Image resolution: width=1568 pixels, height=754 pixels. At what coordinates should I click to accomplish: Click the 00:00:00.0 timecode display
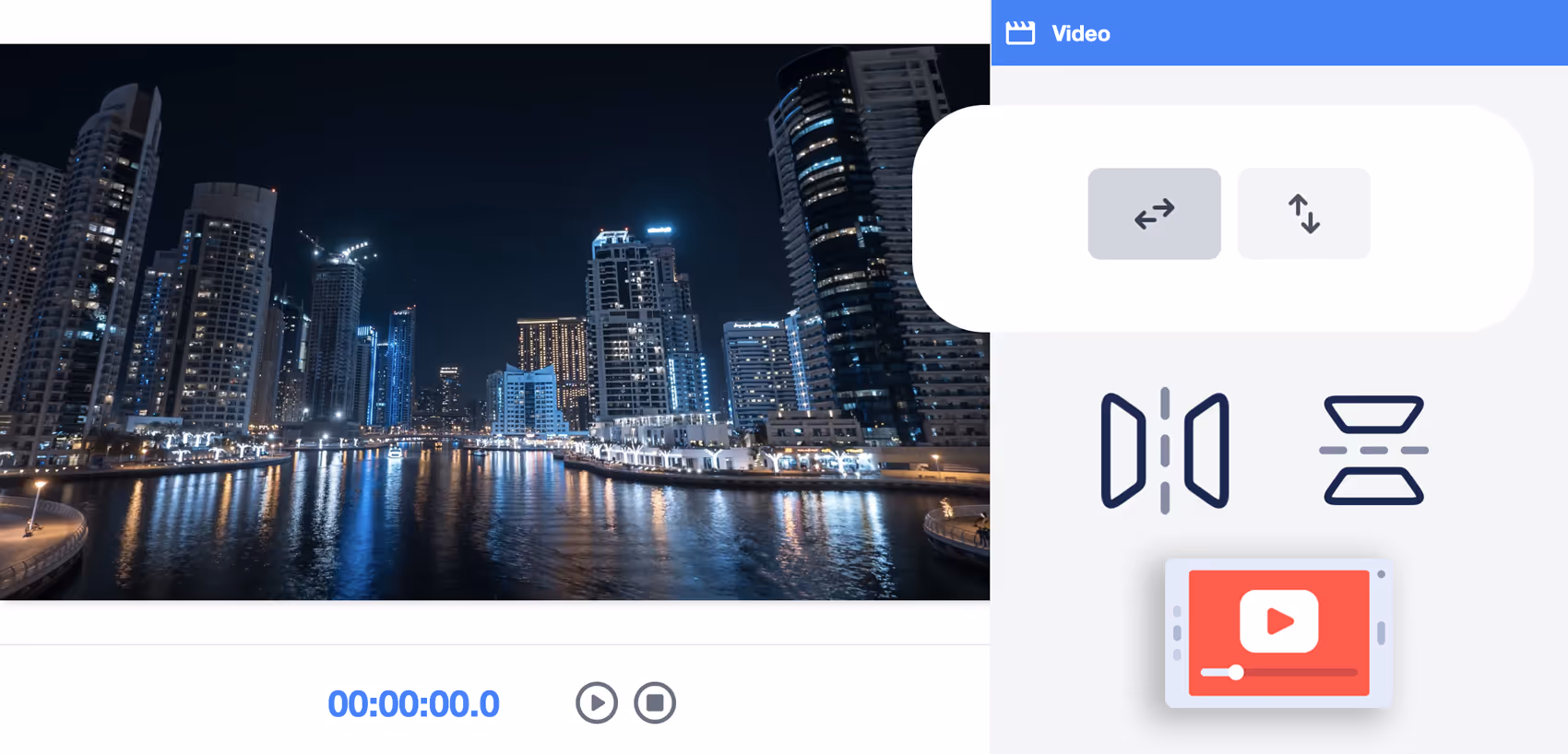pyautogui.click(x=413, y=704)
